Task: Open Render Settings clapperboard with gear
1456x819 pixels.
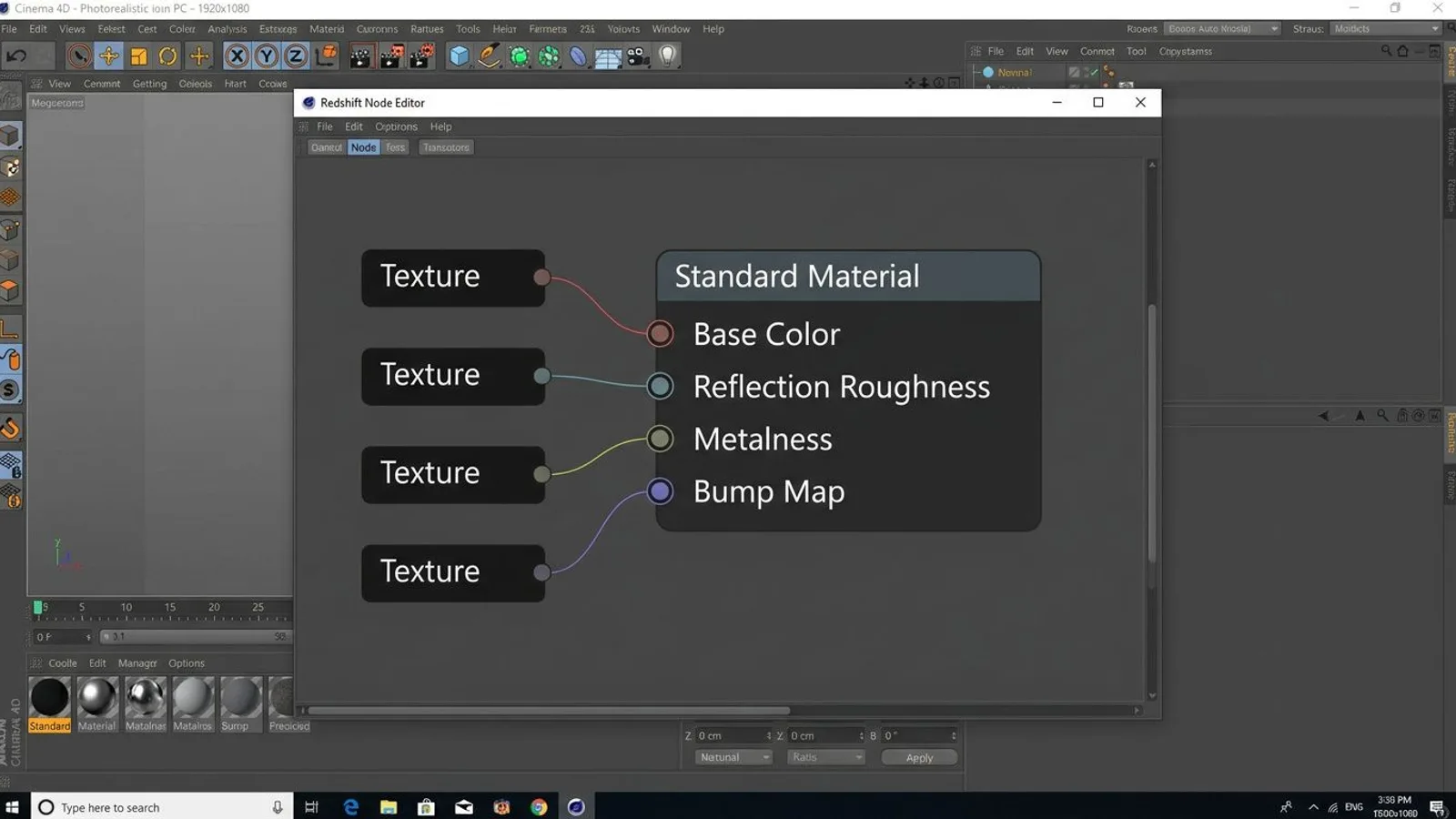Action: tap(421, 56)
